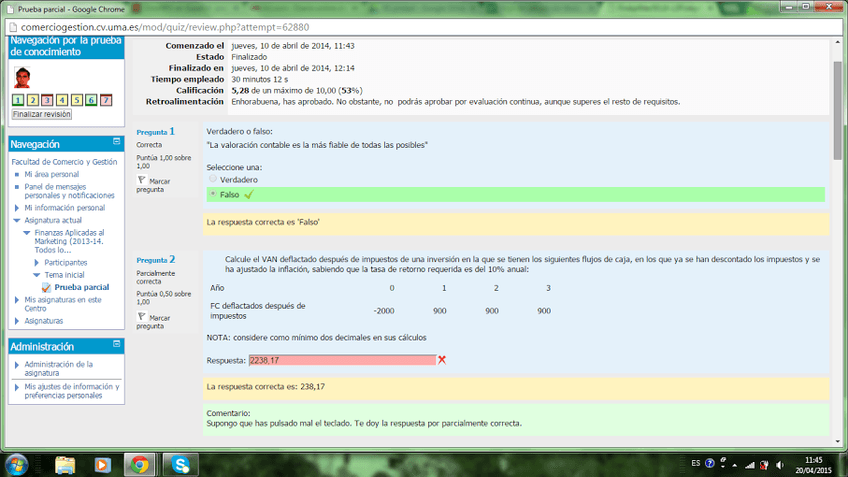Open question 2 navigation box
Screen dimensions: 848x477
pos(32,100)
